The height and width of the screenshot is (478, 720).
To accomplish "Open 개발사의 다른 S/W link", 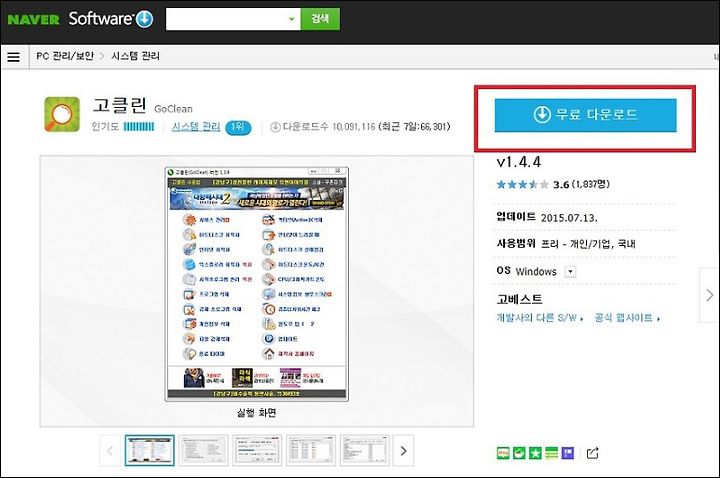I will 540,318.
